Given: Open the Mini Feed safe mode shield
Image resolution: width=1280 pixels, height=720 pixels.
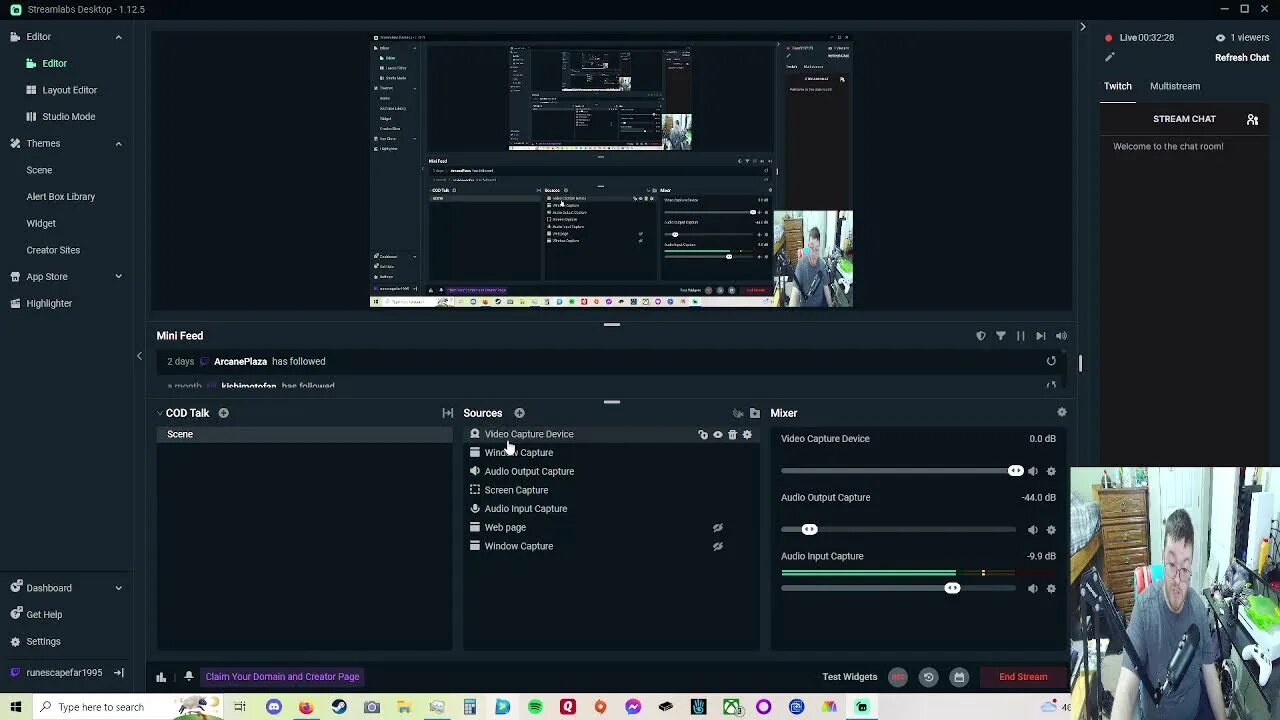Looking at the screenshot, I should 980,336.
